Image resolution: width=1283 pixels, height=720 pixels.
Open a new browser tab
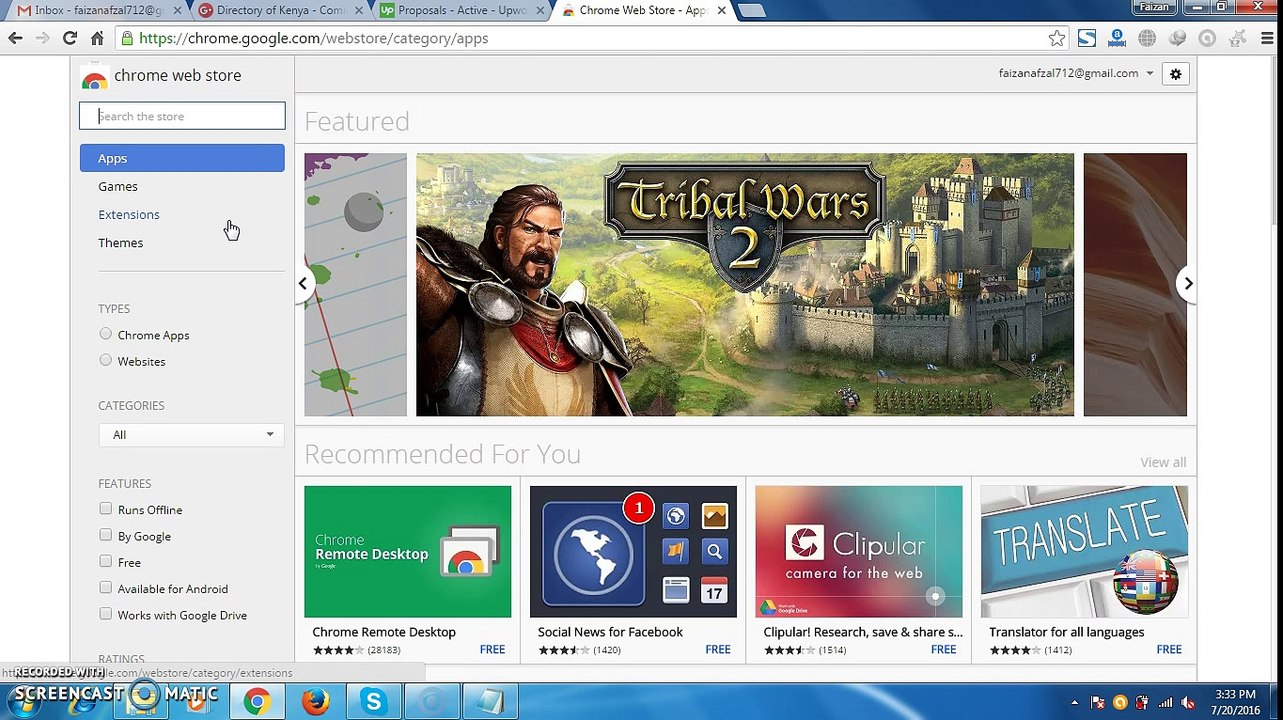click(751, 10)
